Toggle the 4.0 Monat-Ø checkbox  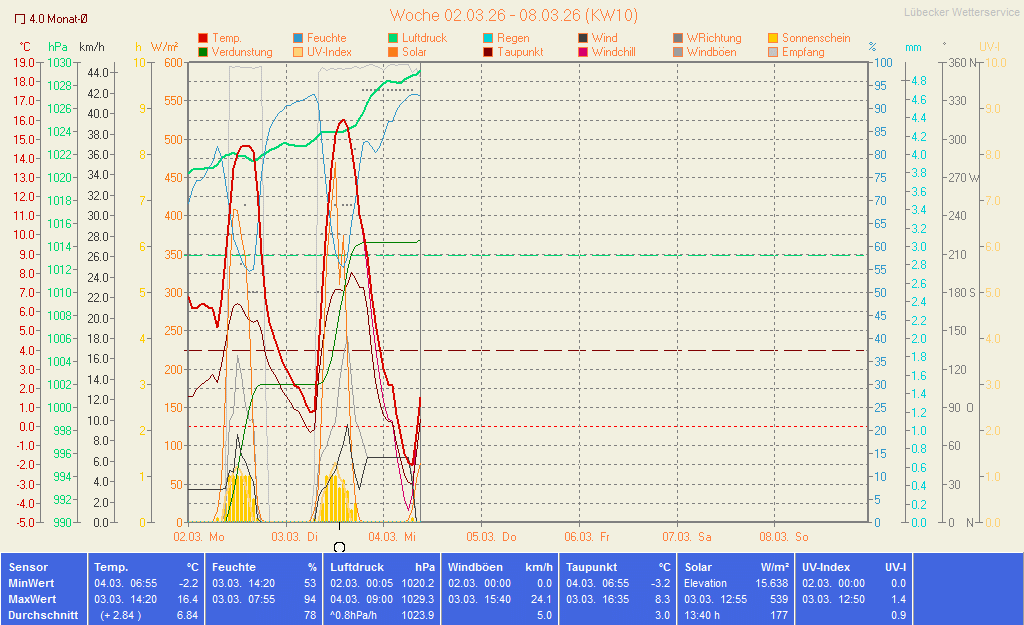[20, 19]
